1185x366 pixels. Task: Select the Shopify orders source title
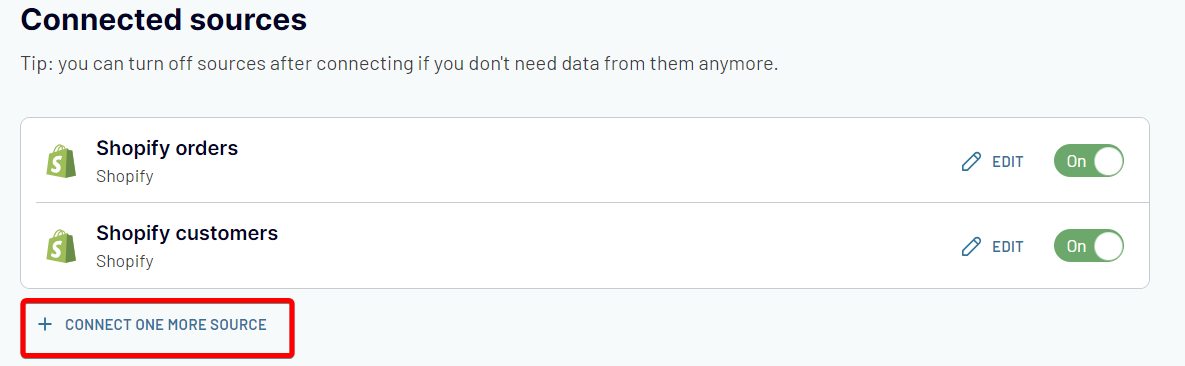coord(167,148)
